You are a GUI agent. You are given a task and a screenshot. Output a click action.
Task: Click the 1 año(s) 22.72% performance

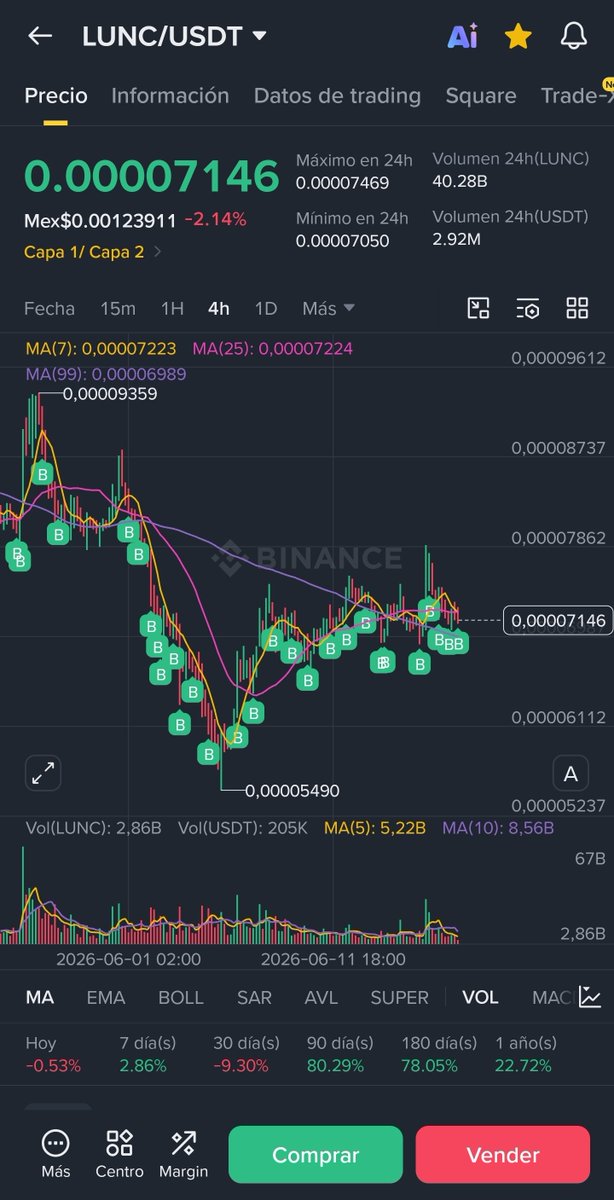pyautogui.click(x=526, y=1054)
